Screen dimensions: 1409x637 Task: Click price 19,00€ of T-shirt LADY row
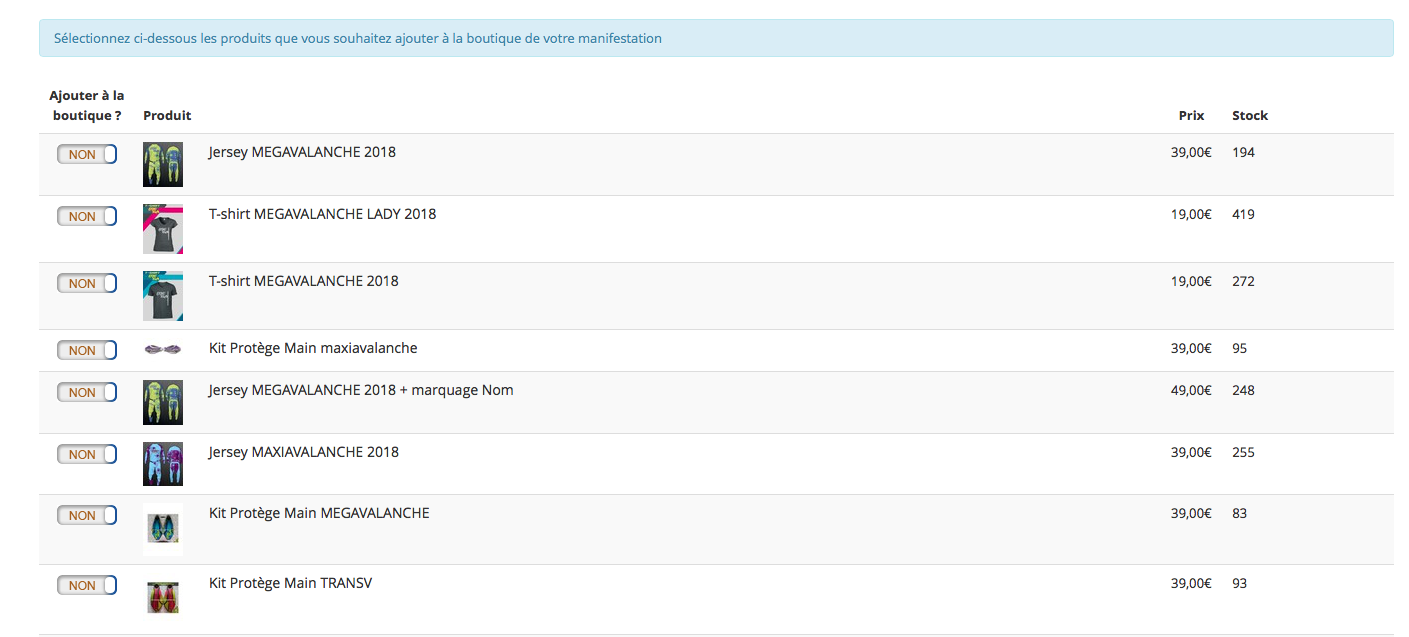click(x=1191, y=214)
